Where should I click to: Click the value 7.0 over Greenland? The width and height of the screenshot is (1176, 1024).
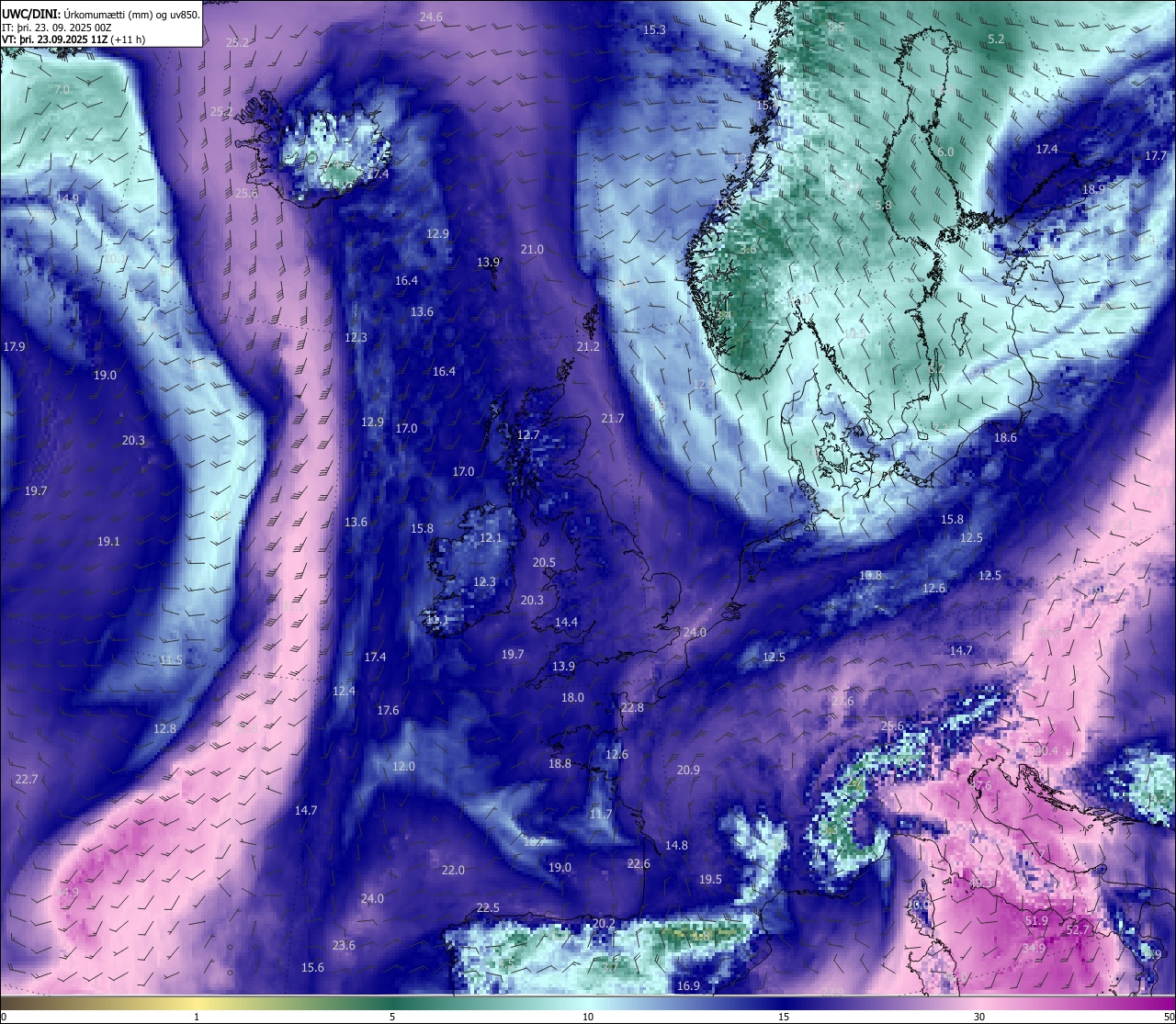pyautogui.click(x=62, y=90)
